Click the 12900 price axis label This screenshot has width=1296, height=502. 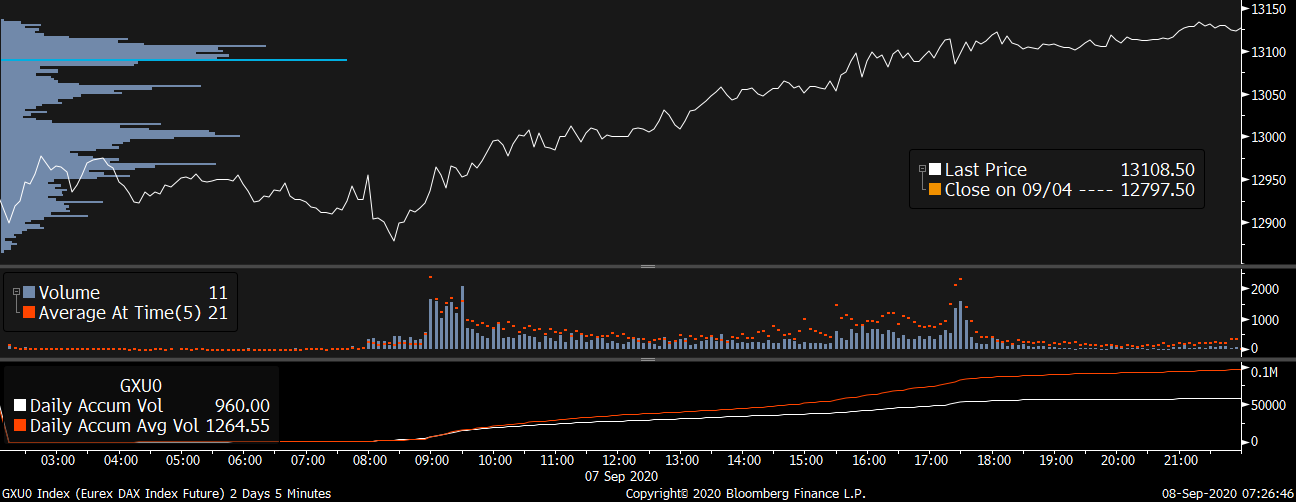tap(1268, 224)
